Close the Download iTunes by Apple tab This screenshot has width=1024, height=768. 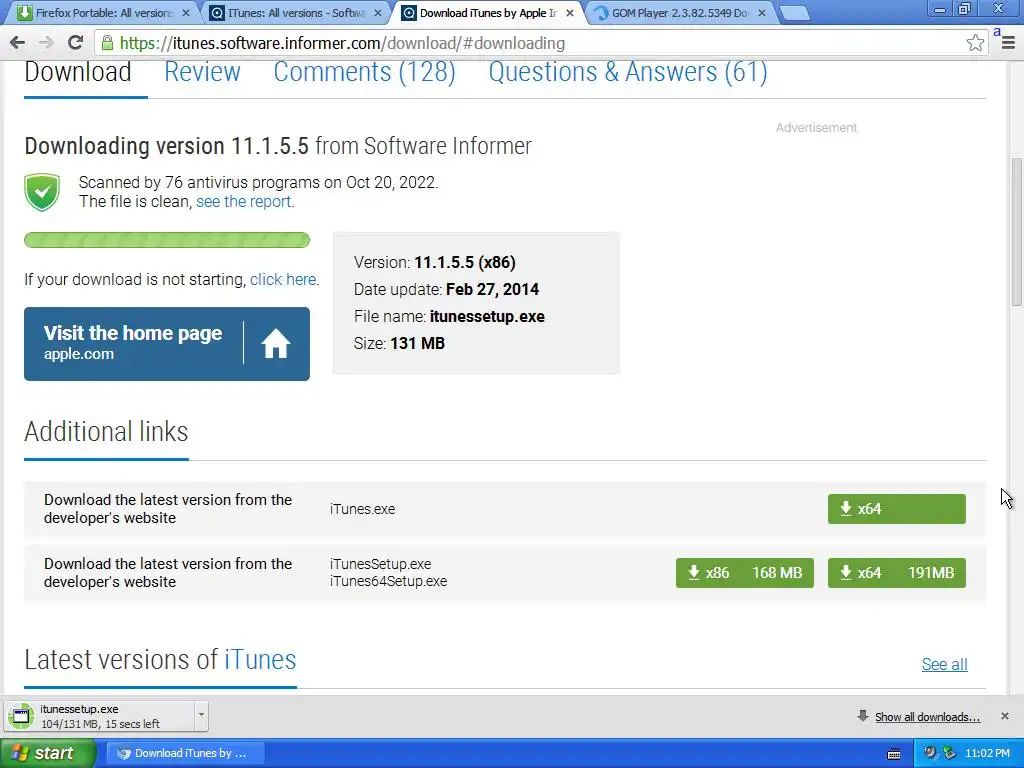pos(569,12)
